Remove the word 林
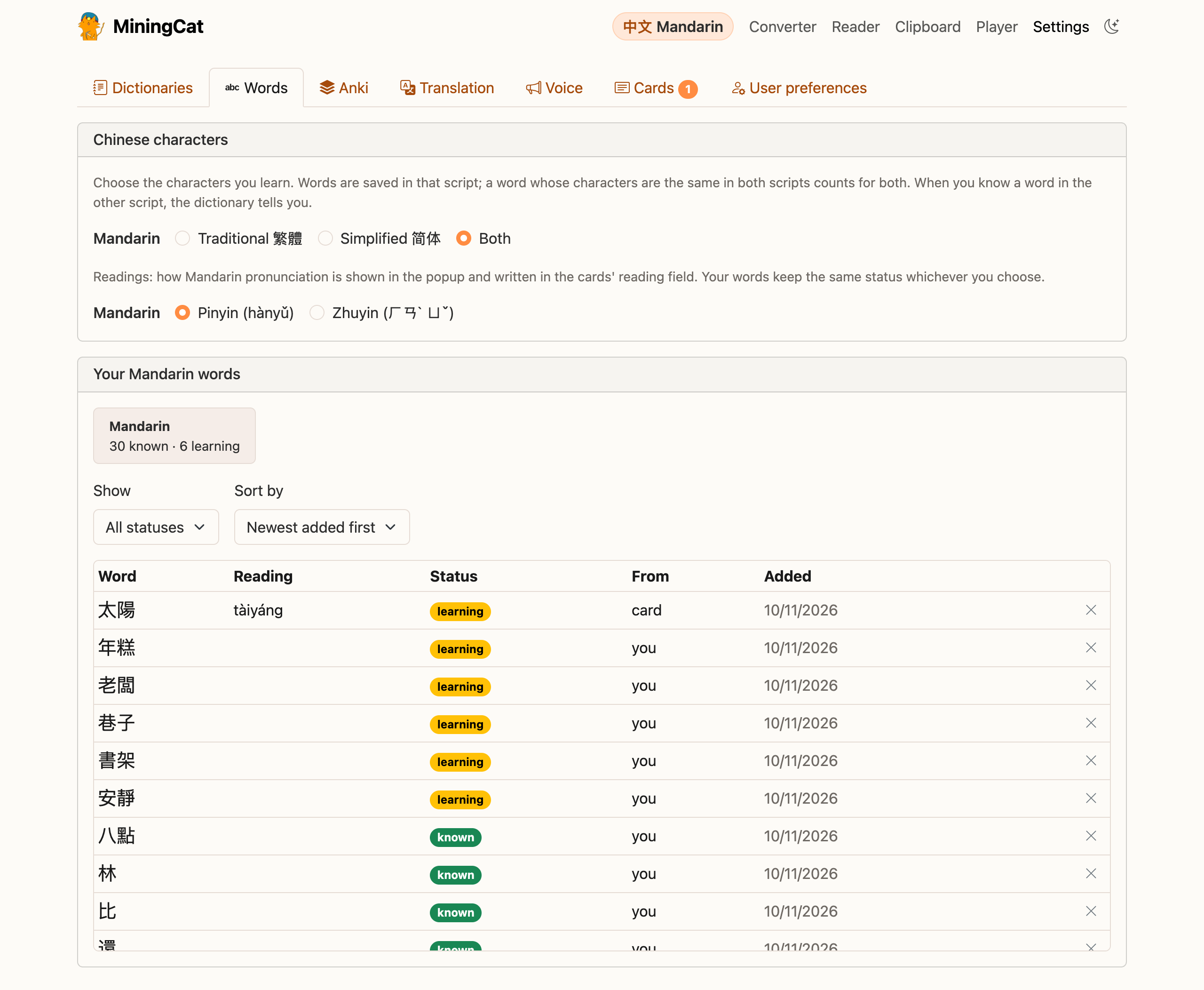This screenshot has width=1204, height=990. 1091,874
